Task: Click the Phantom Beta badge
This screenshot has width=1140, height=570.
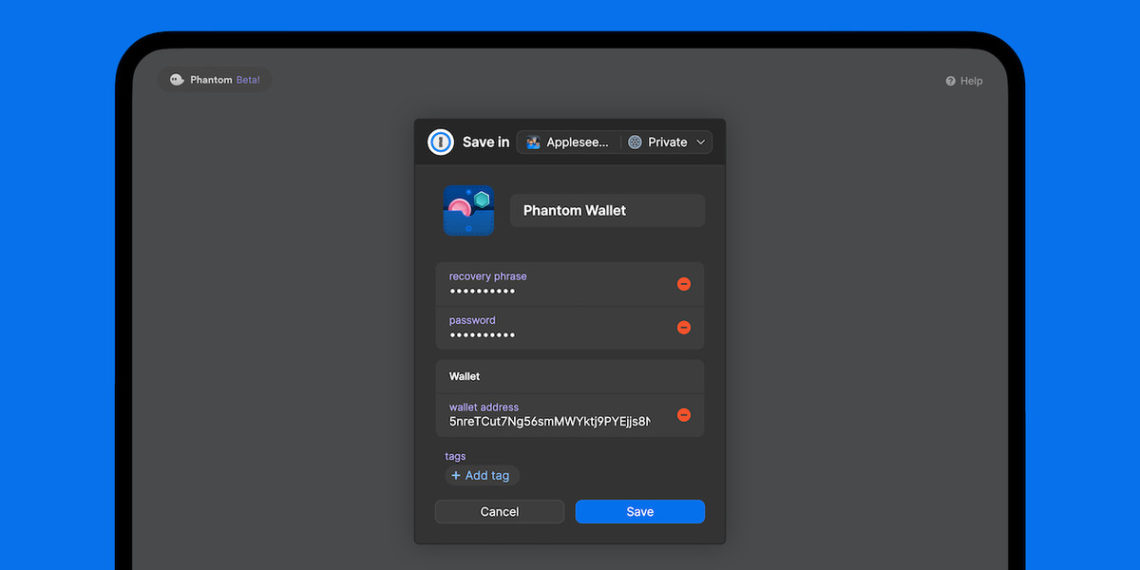Action: click(x=214, y=80)
